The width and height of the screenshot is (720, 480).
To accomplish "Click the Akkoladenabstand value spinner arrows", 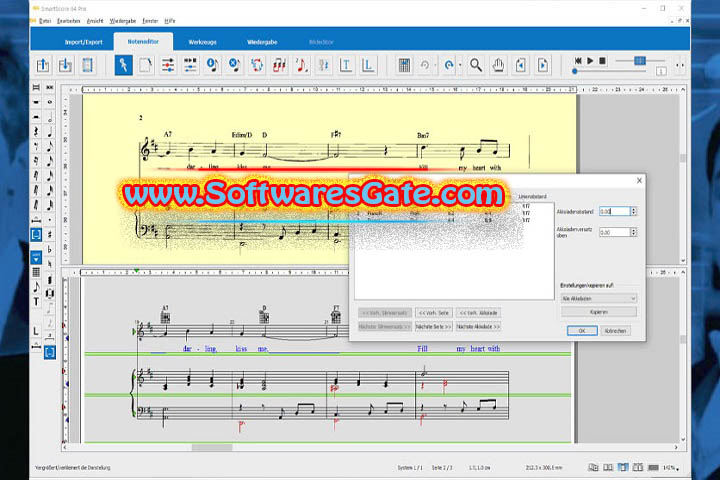I will click(634, 211).
